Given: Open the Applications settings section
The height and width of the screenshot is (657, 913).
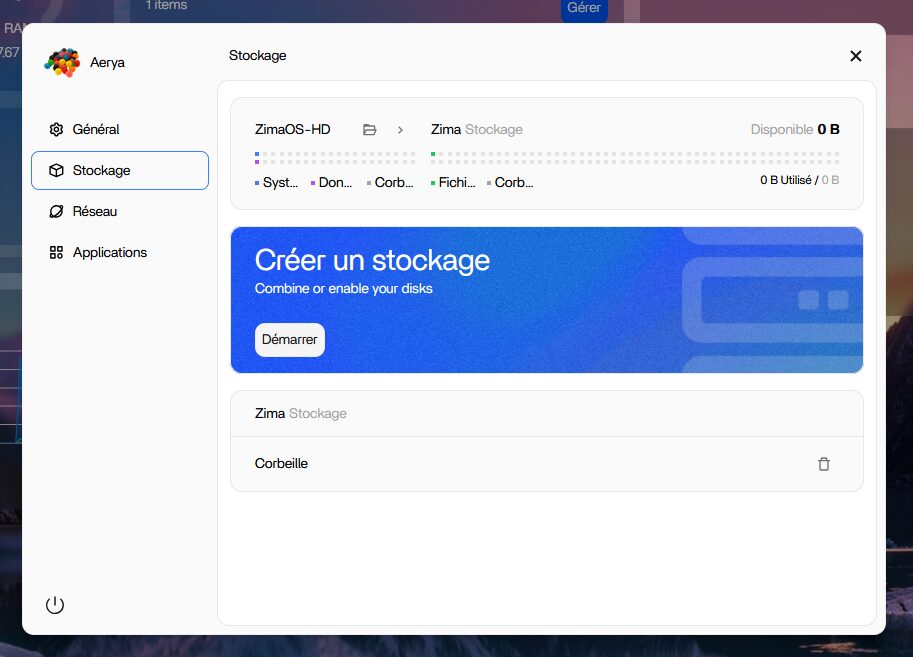Looking at the screenshot, I should click(119, 252).
